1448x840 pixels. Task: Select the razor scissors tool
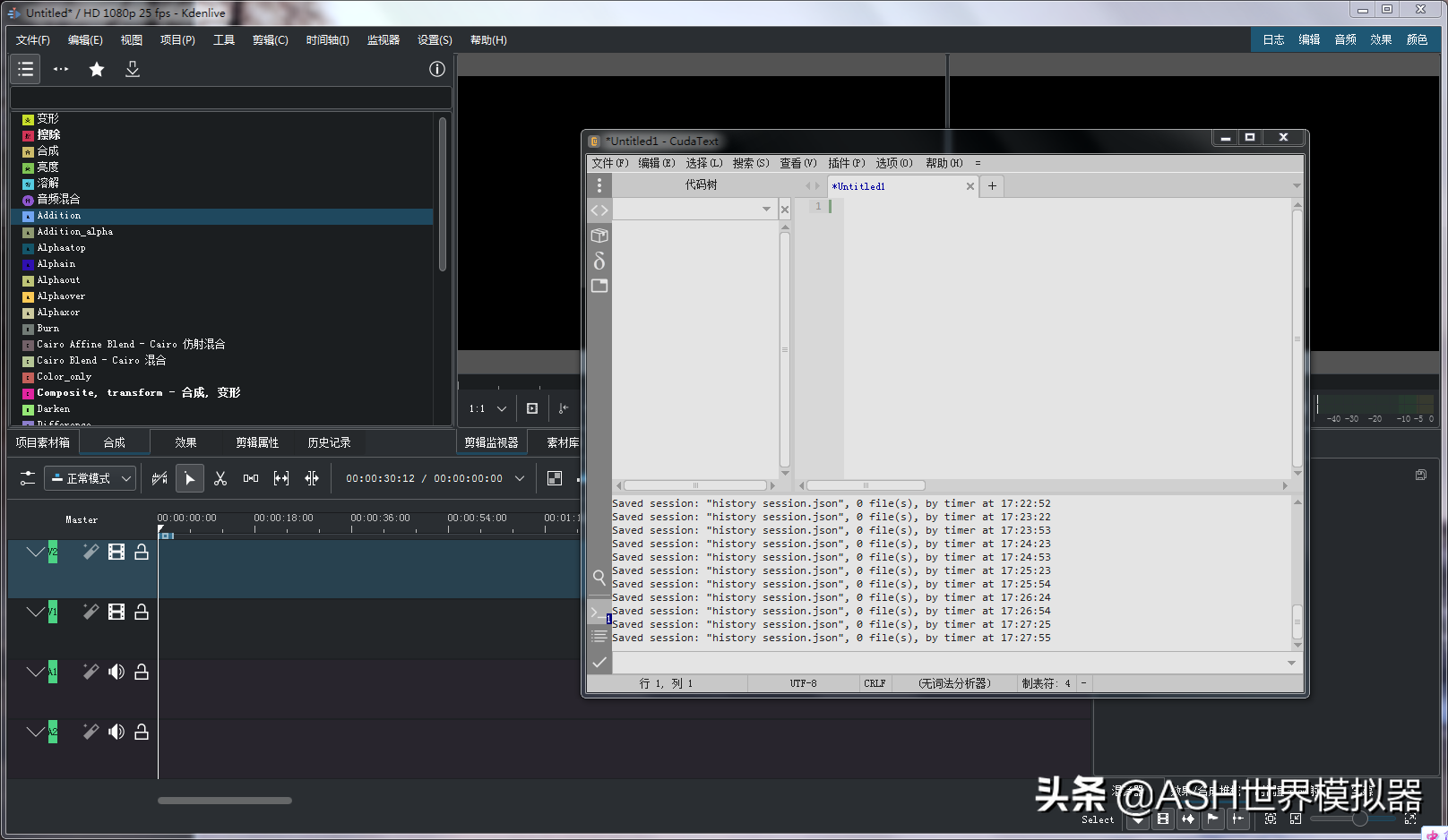click(x=220, y=478)
